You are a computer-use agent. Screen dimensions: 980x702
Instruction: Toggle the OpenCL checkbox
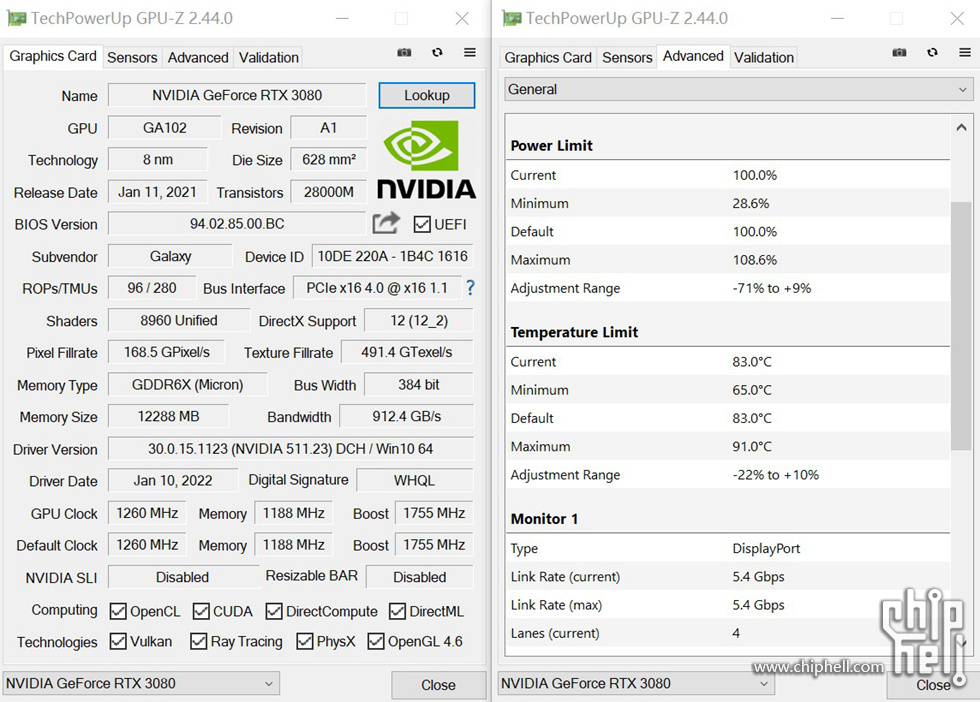pyautogui.click(x=118, y=611)
